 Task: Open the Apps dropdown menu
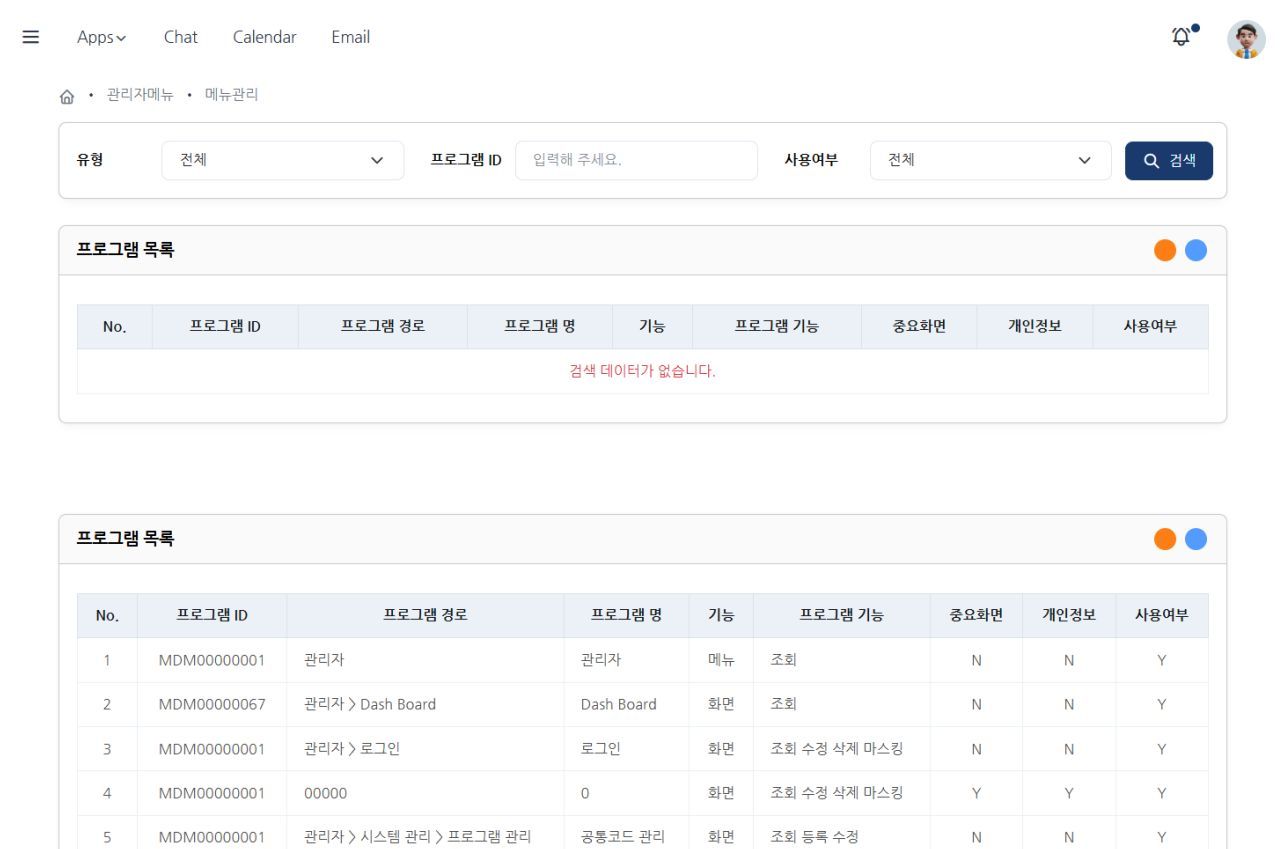[x=100, y=36]
